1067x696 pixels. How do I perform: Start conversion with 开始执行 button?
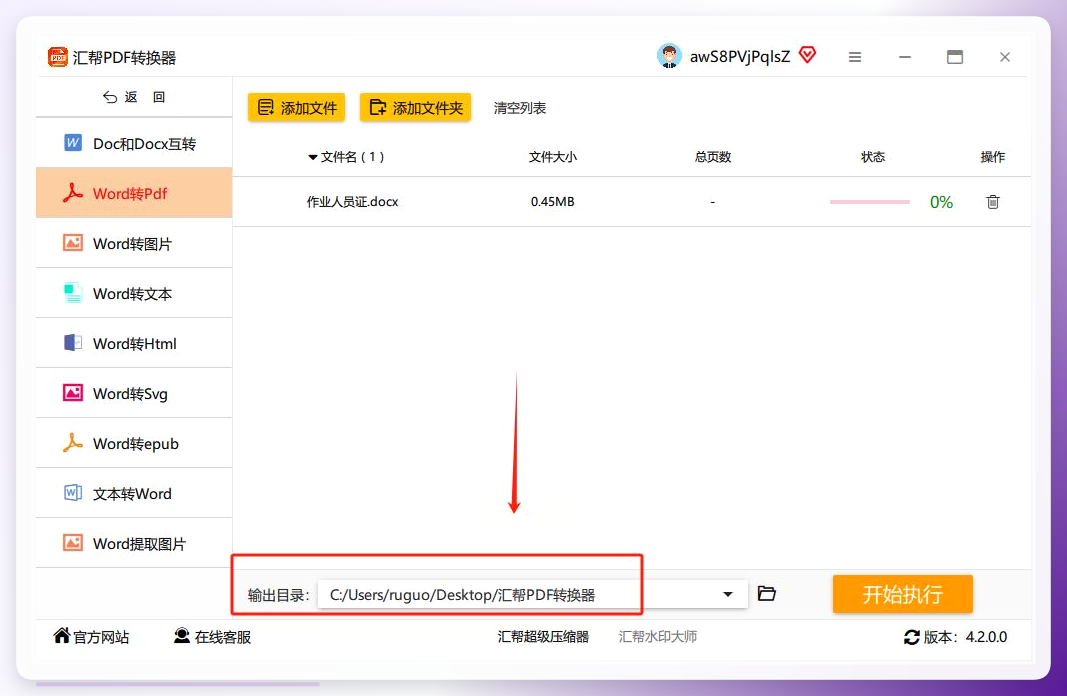click(x=902, y=594)
